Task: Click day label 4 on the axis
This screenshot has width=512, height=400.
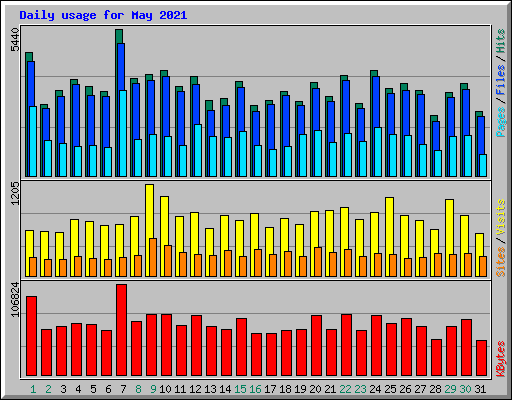Action: [x=78, y=389]
